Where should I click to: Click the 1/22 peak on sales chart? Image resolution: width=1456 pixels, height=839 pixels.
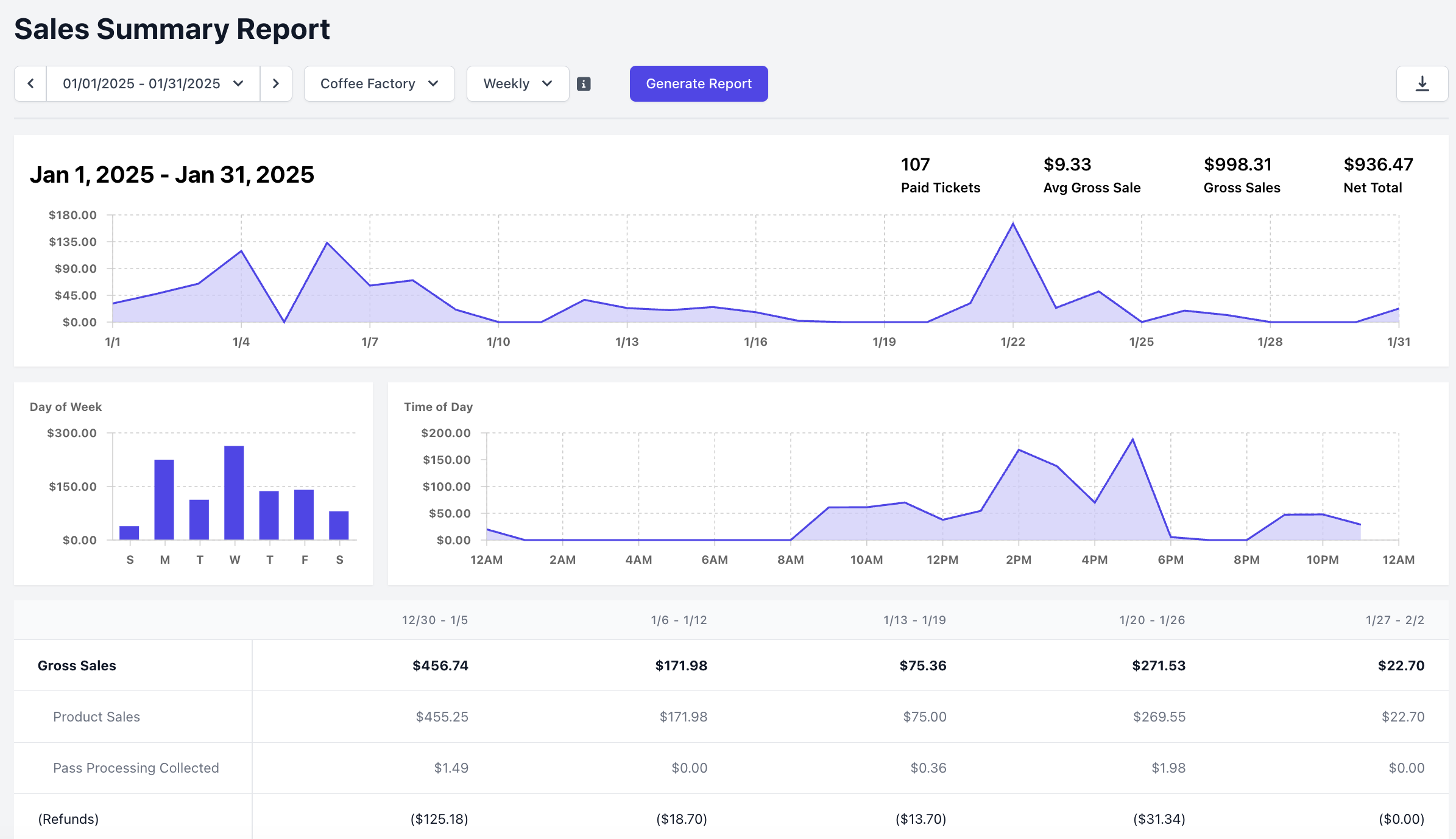tap(1012, 224)
